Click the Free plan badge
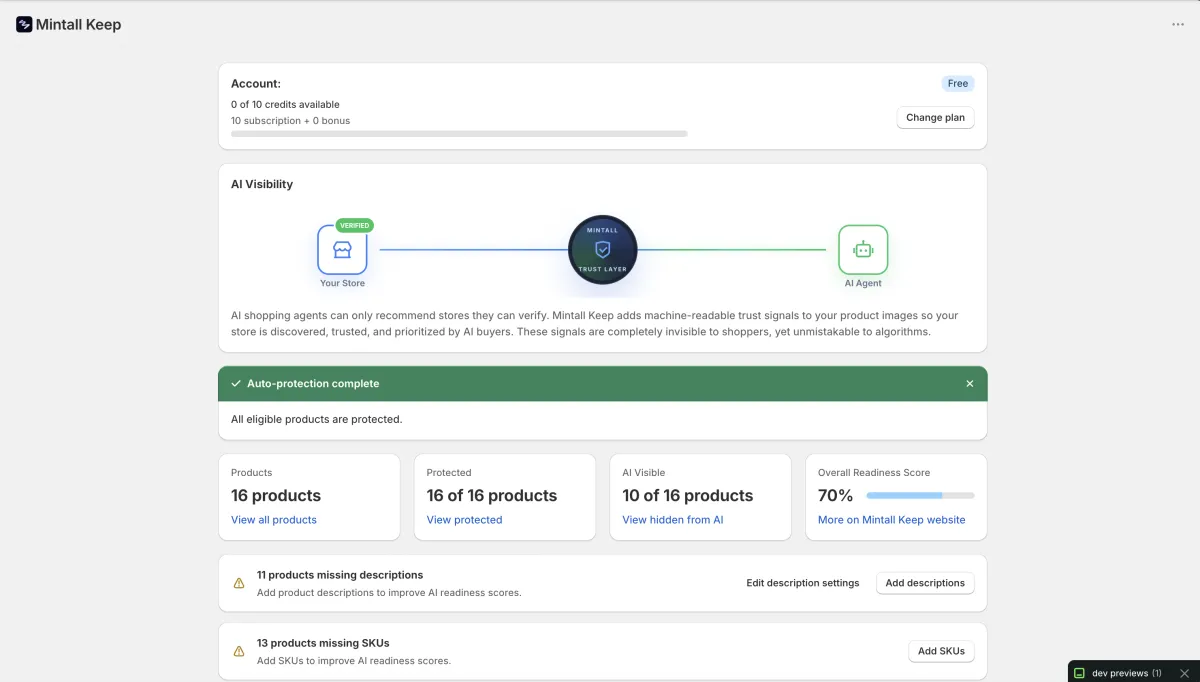 pyautogui.click(x=958, y=84)
